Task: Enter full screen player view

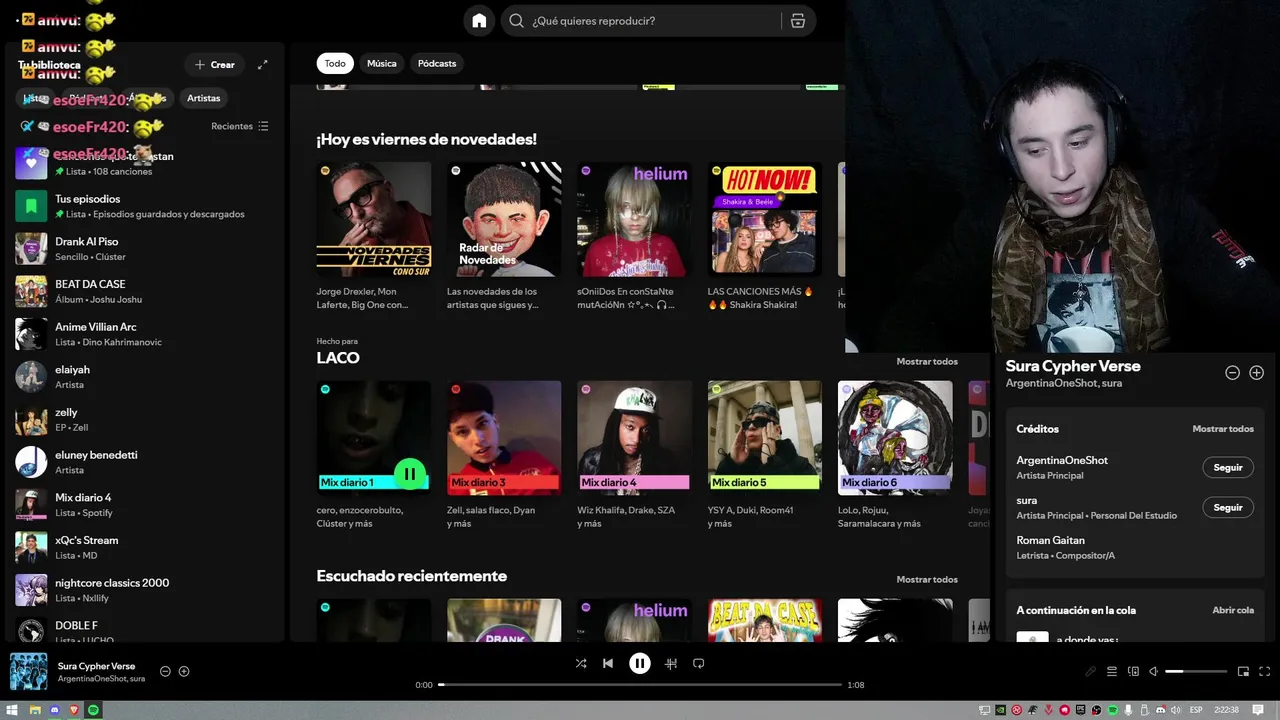Action: [1265, 671]
